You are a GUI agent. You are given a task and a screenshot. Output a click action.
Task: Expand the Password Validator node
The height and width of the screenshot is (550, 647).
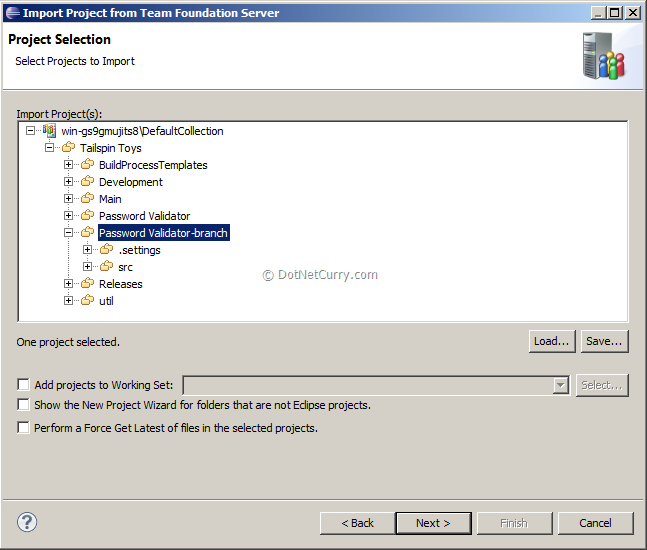[68, 215]
